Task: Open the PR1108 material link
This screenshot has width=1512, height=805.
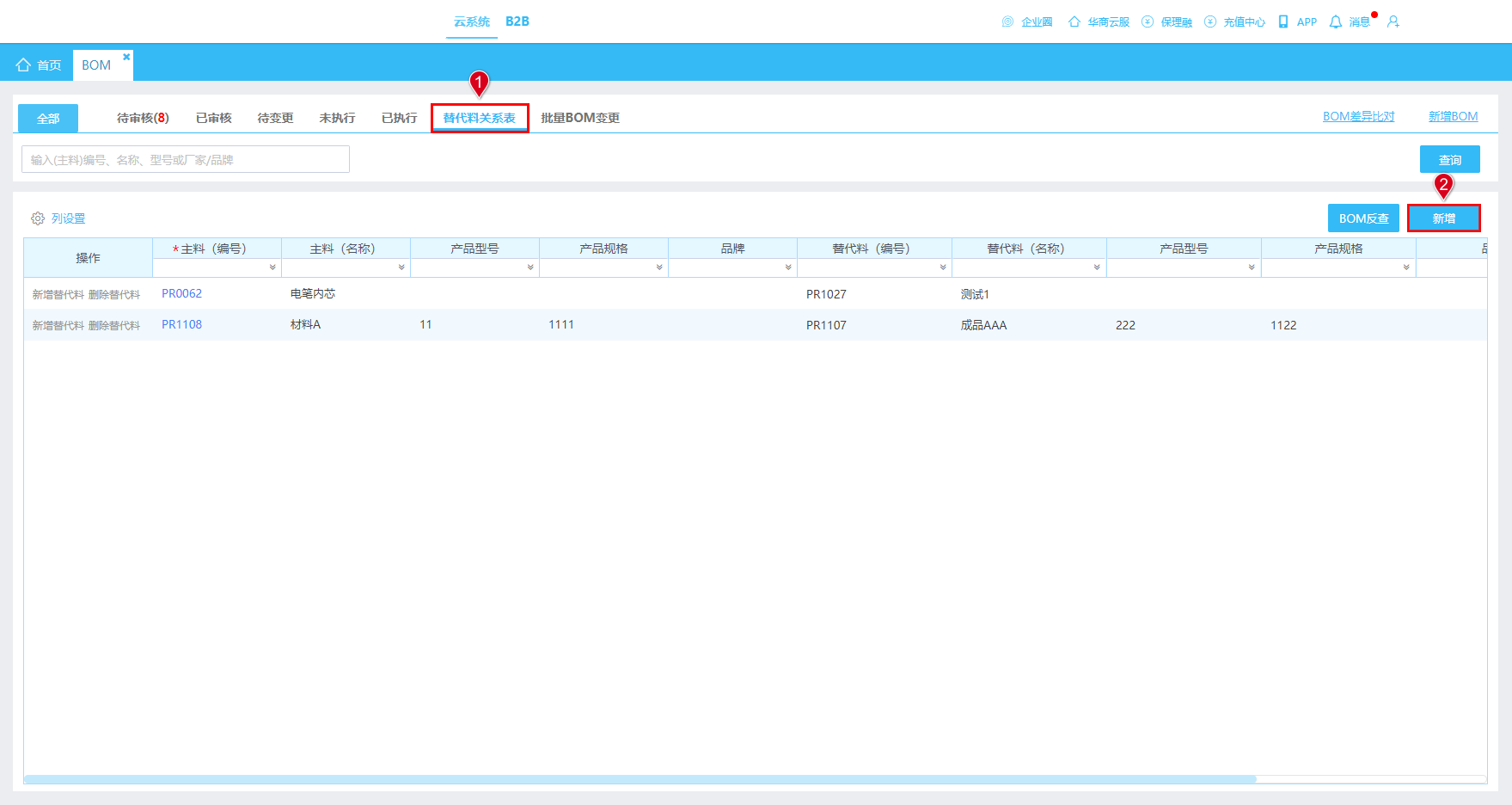Action: [182, 324]
